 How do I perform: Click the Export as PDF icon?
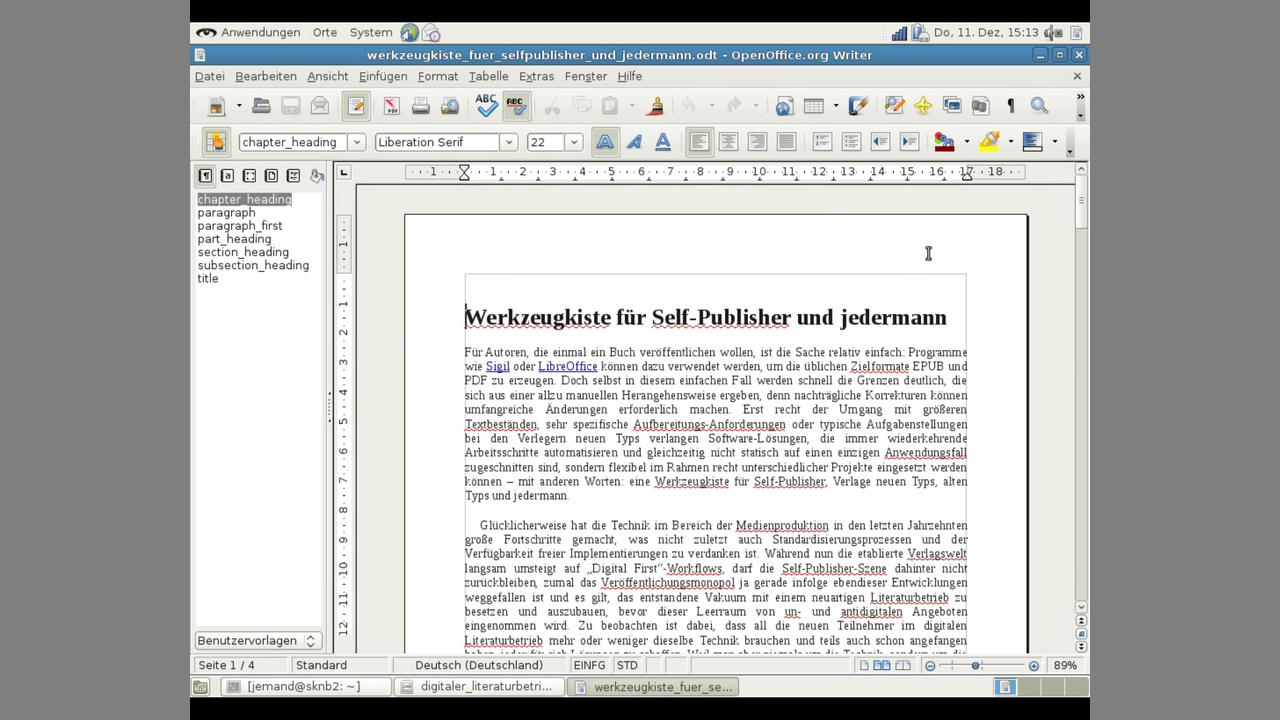(391, 106)
